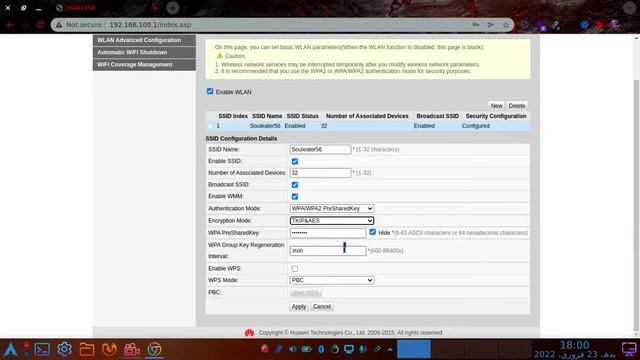
Task: Show desktop using the taskbar corner icon
Action: pyautogui.click(x=629, y=349)
